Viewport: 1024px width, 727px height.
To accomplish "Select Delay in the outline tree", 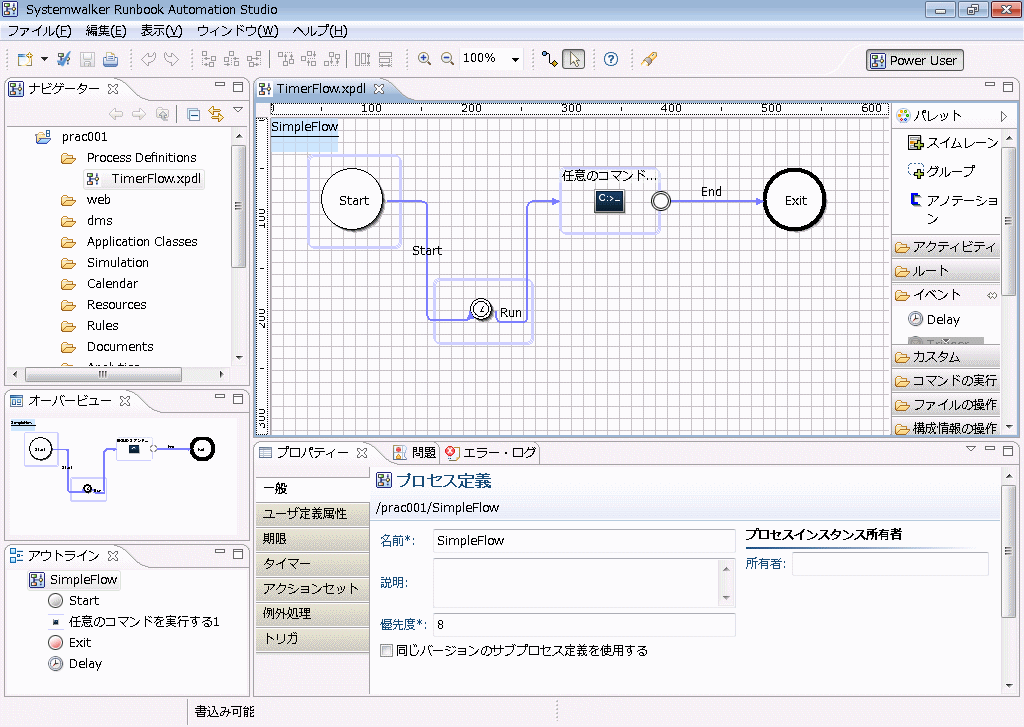I will (85, 664).
